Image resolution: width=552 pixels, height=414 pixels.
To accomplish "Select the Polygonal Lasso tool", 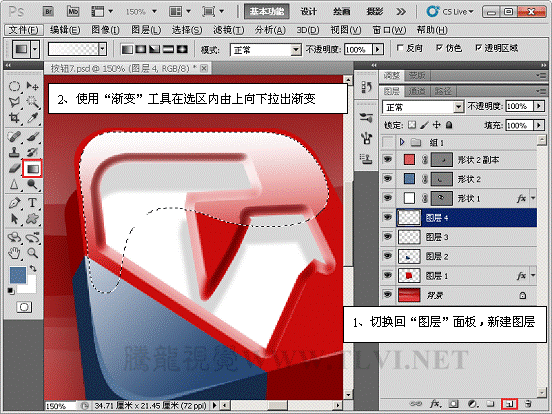I will coord(14,102).
